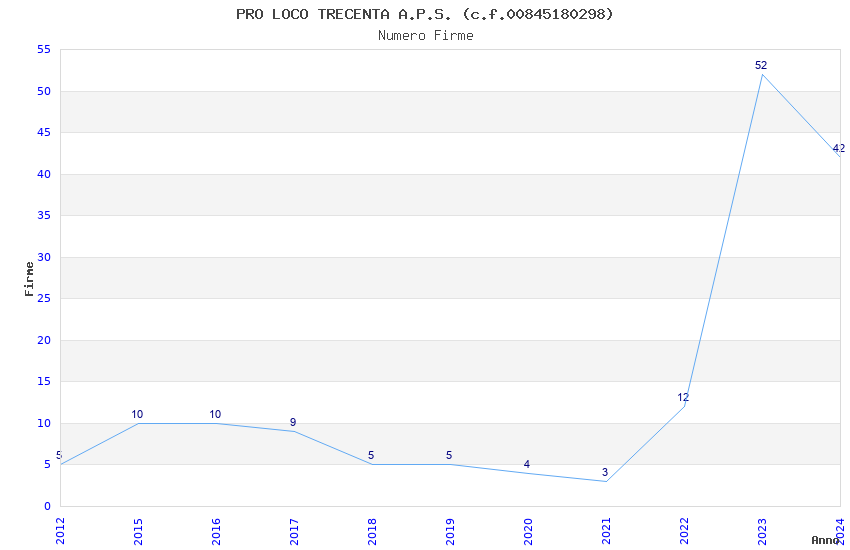This screenshot has width=850, height=550.
Task: Click the y-axis tick label 20
Action: tap(44, 340)
